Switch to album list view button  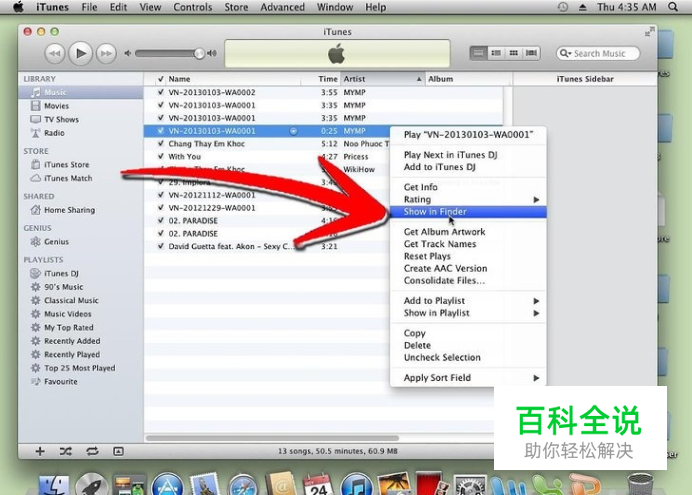click(496, 53)
